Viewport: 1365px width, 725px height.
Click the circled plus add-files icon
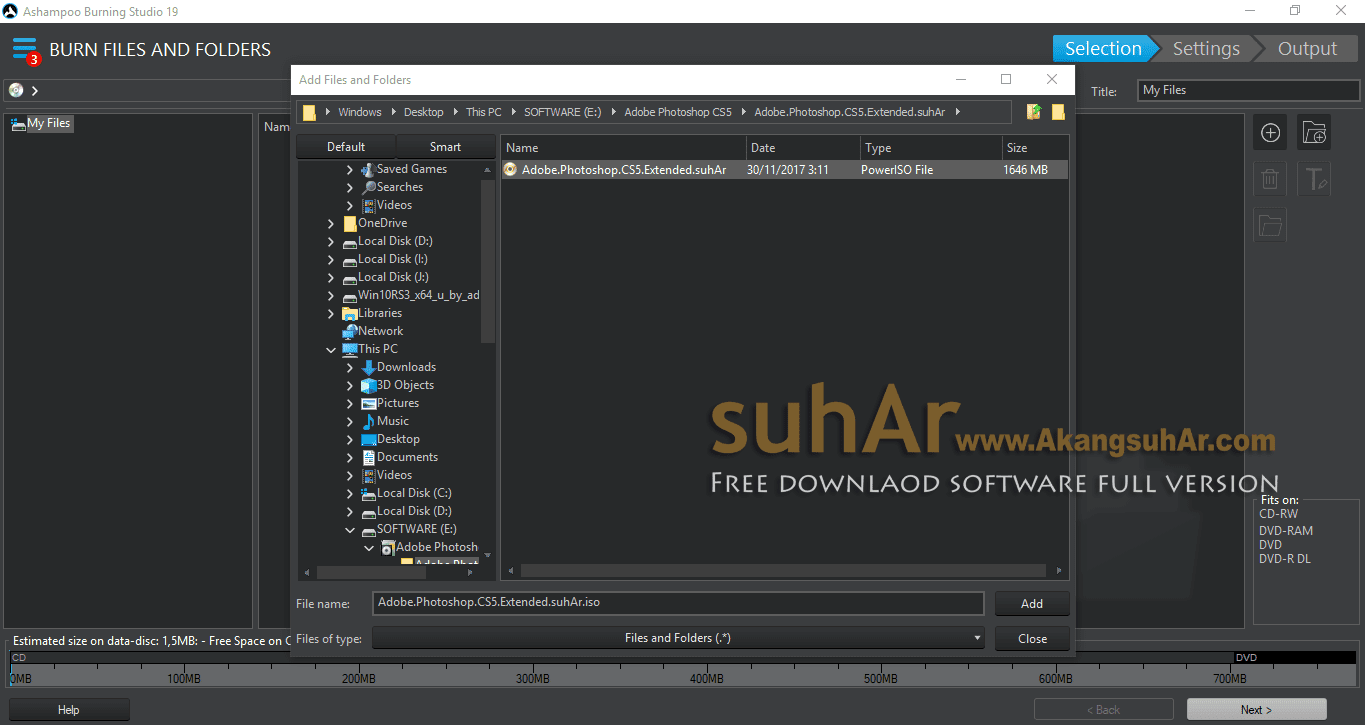(x=1270, y=133)
